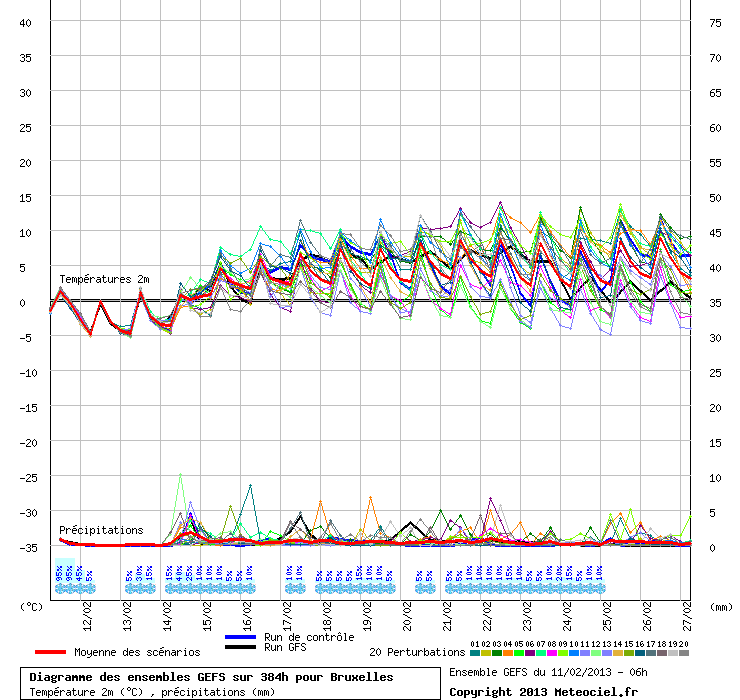Select the perturbation 19 light gray swatch
Viewport: 740px width, 700px height.
pyautogui.click(x=673, y=653)
